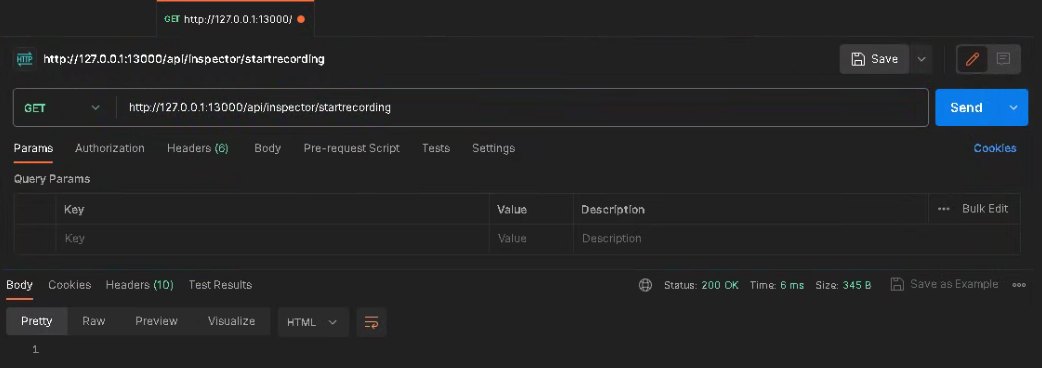Open the Cookies link on the right
Image resolution: width=1042 pixels, height=368 pixels.
coord(995,148)
